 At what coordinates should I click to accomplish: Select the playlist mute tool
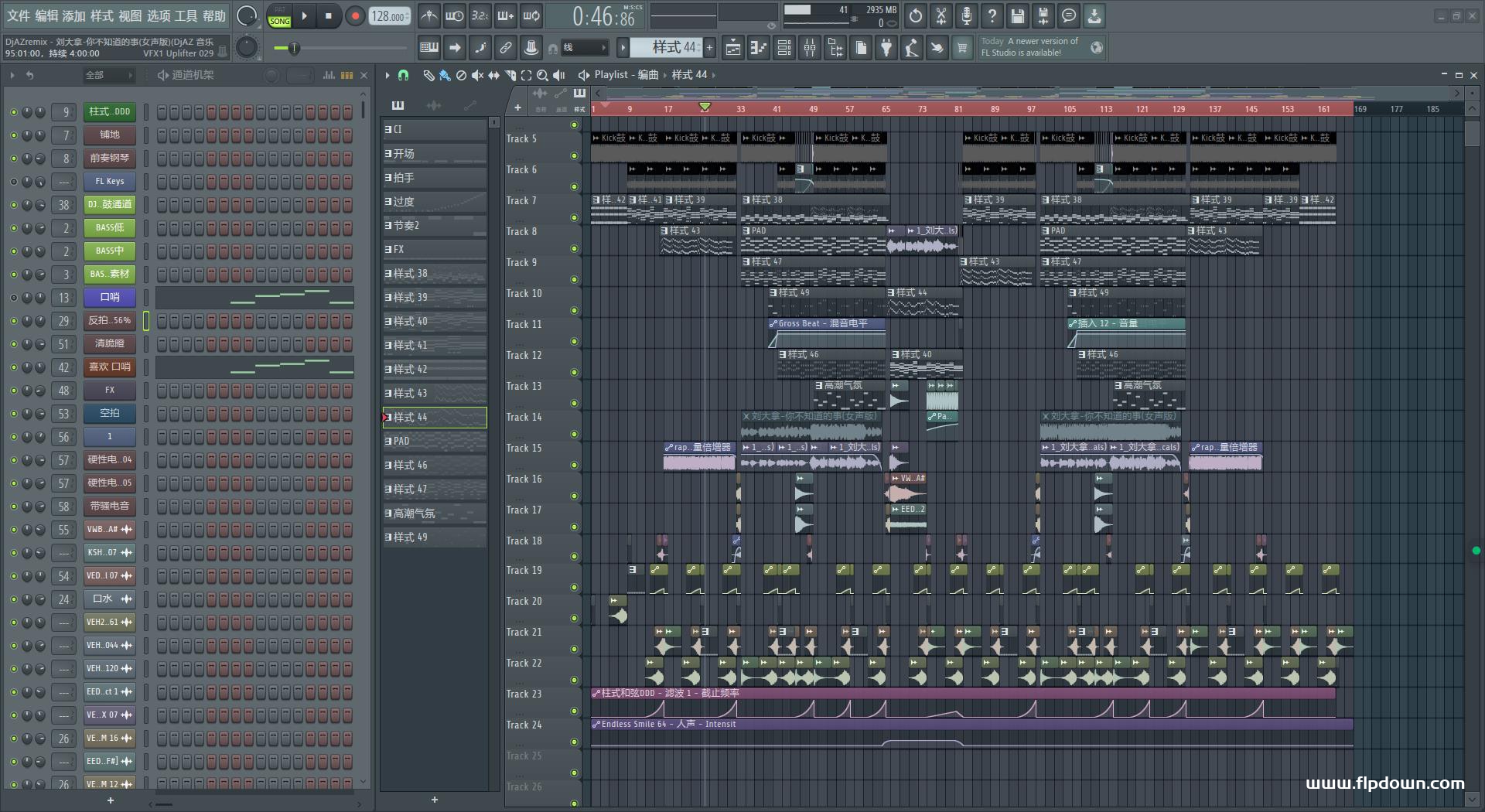[x=477, y=75]
